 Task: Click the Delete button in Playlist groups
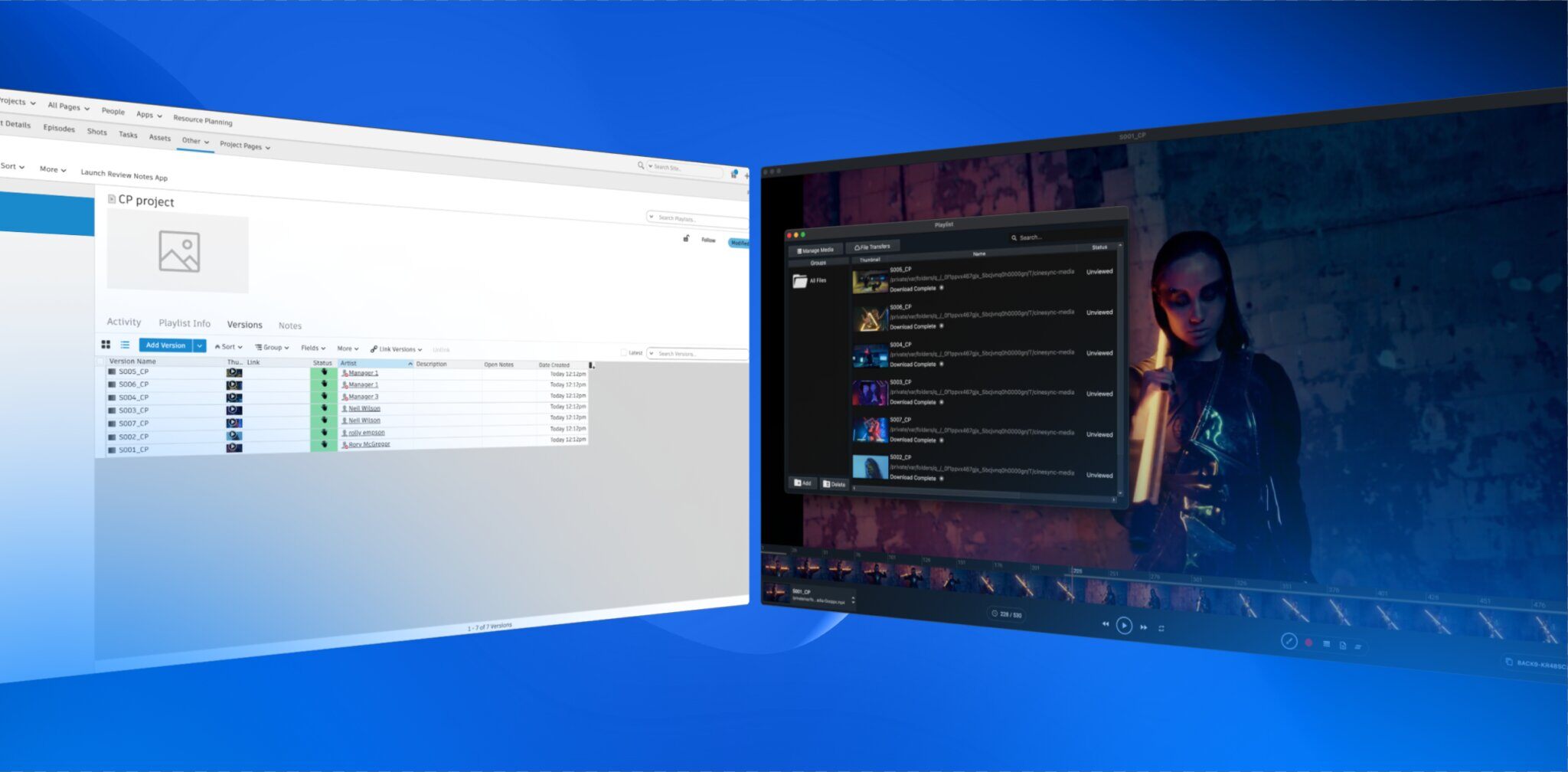834,484
